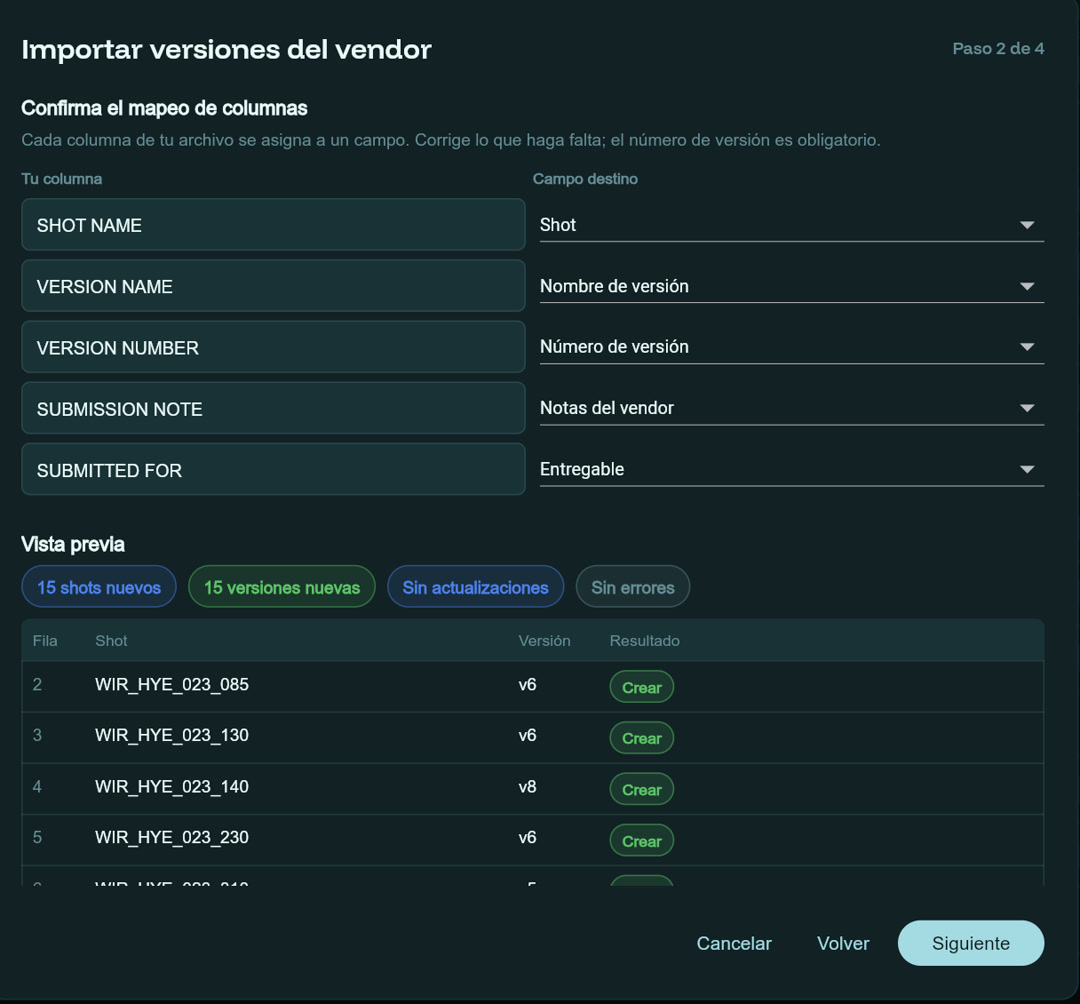
Task: Click version v6 of WIR_HYE_023_230
Action: point(527,837)
